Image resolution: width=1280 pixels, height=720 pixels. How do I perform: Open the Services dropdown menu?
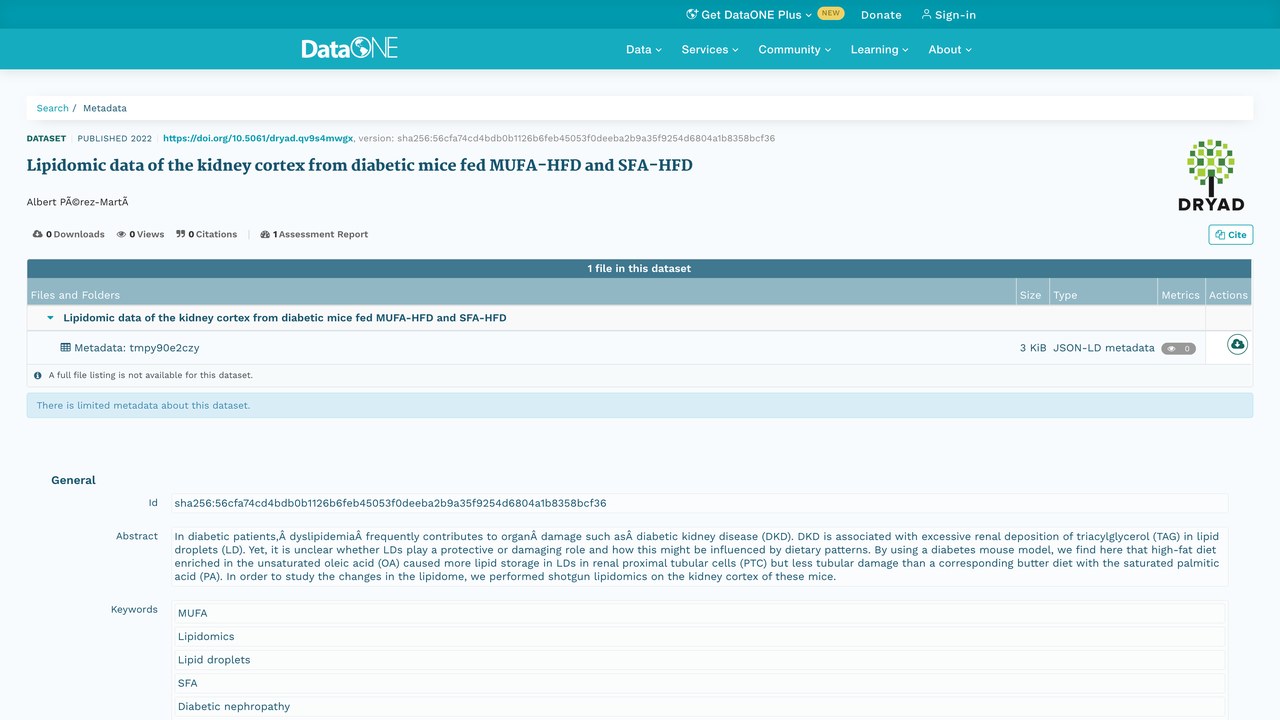click(710, 49)
